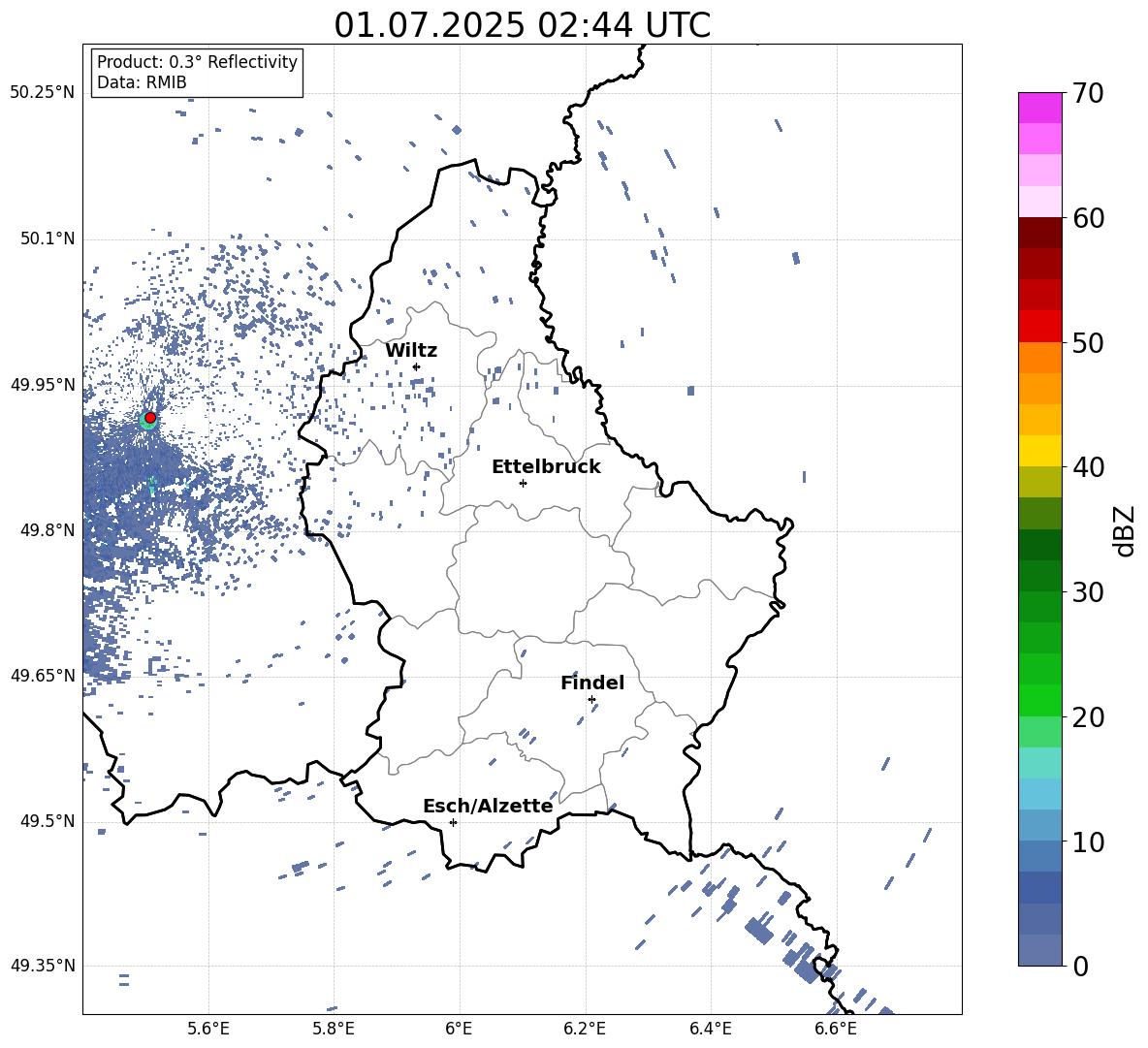Viewport: 1148px width, 1048px height.
Task: Click the dBZ colorbar label
Action: (1125, 531)
